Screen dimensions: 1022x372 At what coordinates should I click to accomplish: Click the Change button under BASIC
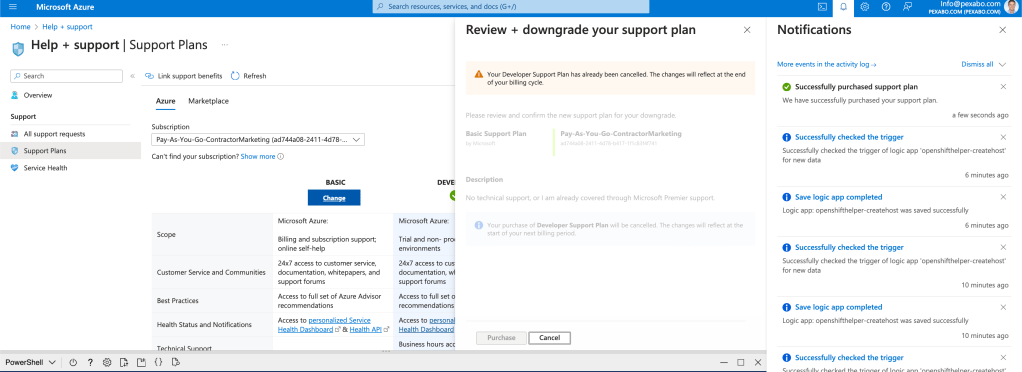[x=334, y=198]
